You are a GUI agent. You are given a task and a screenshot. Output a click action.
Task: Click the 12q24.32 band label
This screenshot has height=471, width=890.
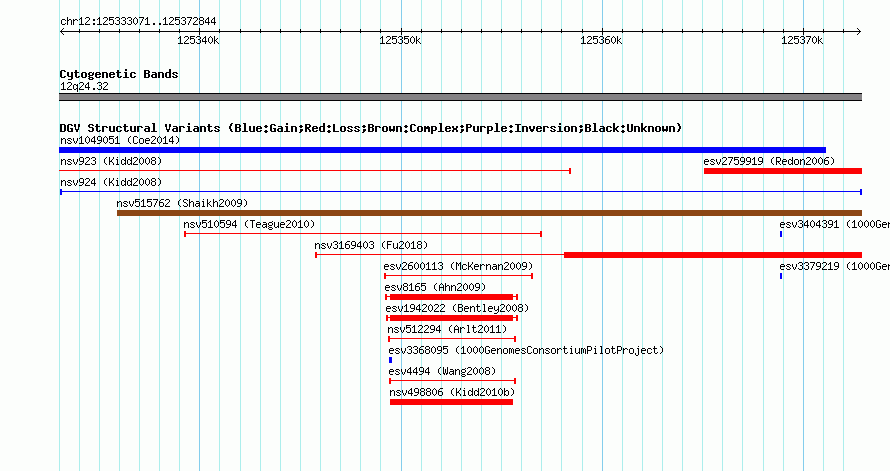coord(84,86)
